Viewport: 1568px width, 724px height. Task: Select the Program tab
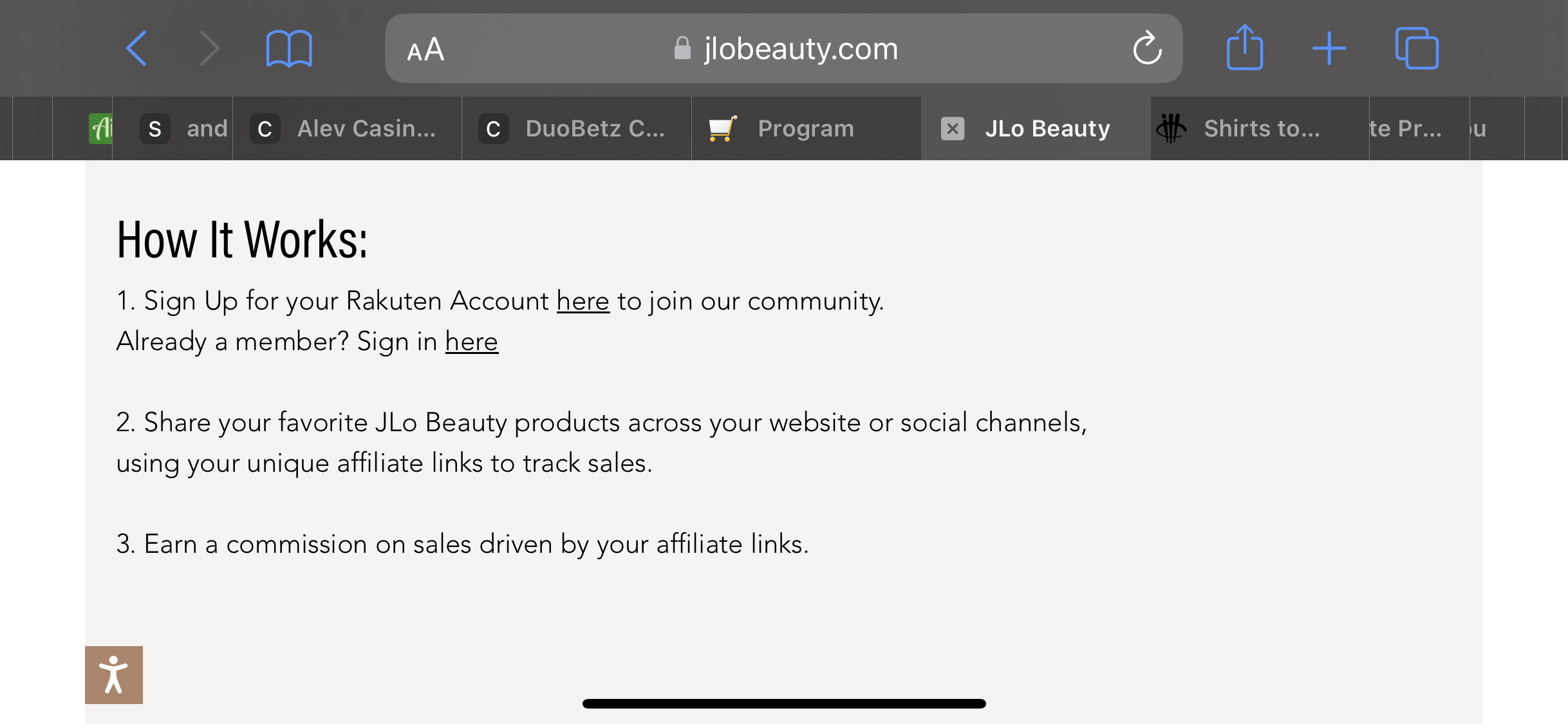point(807,129)
